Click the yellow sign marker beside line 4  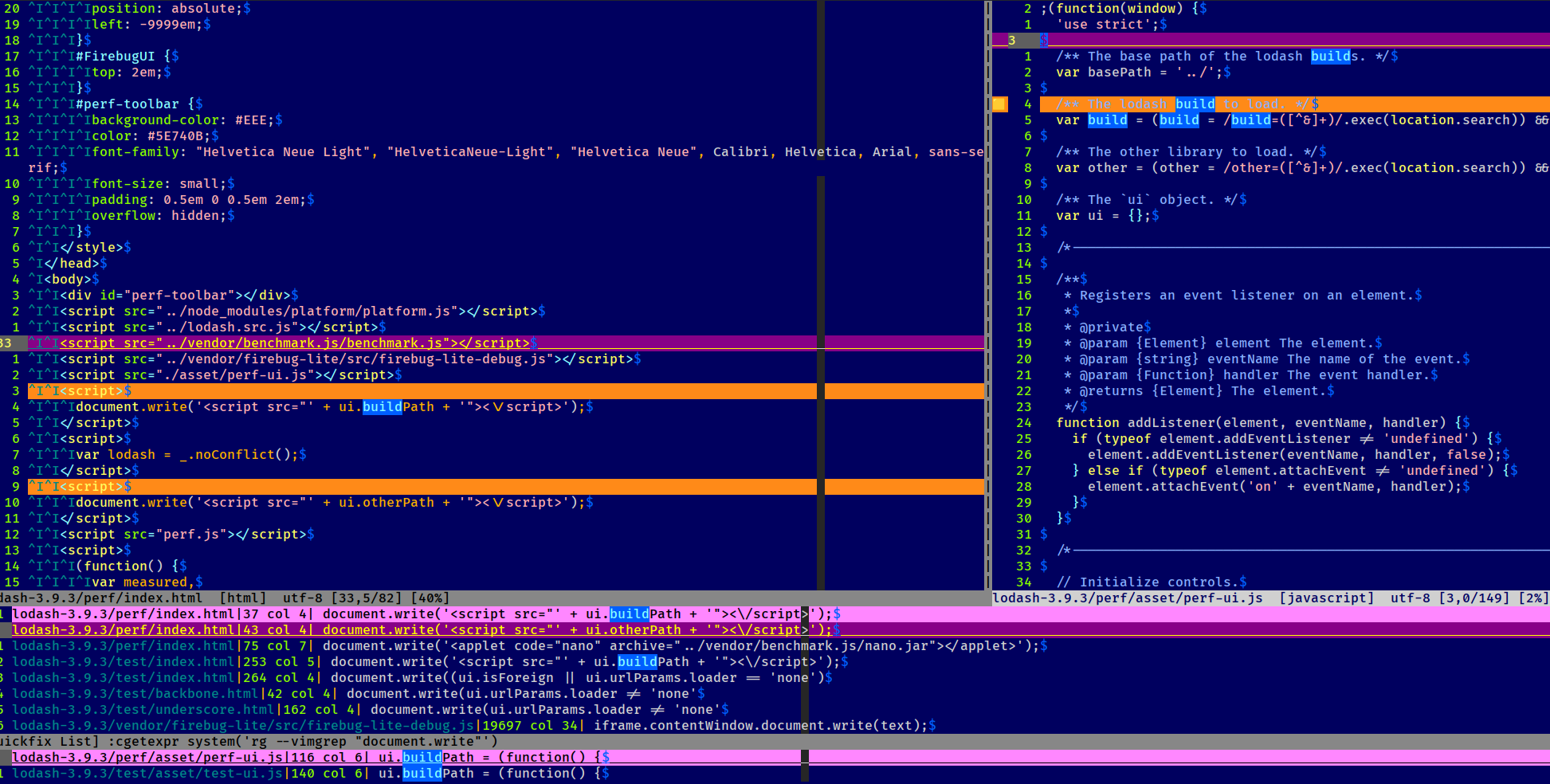[999, 104]
